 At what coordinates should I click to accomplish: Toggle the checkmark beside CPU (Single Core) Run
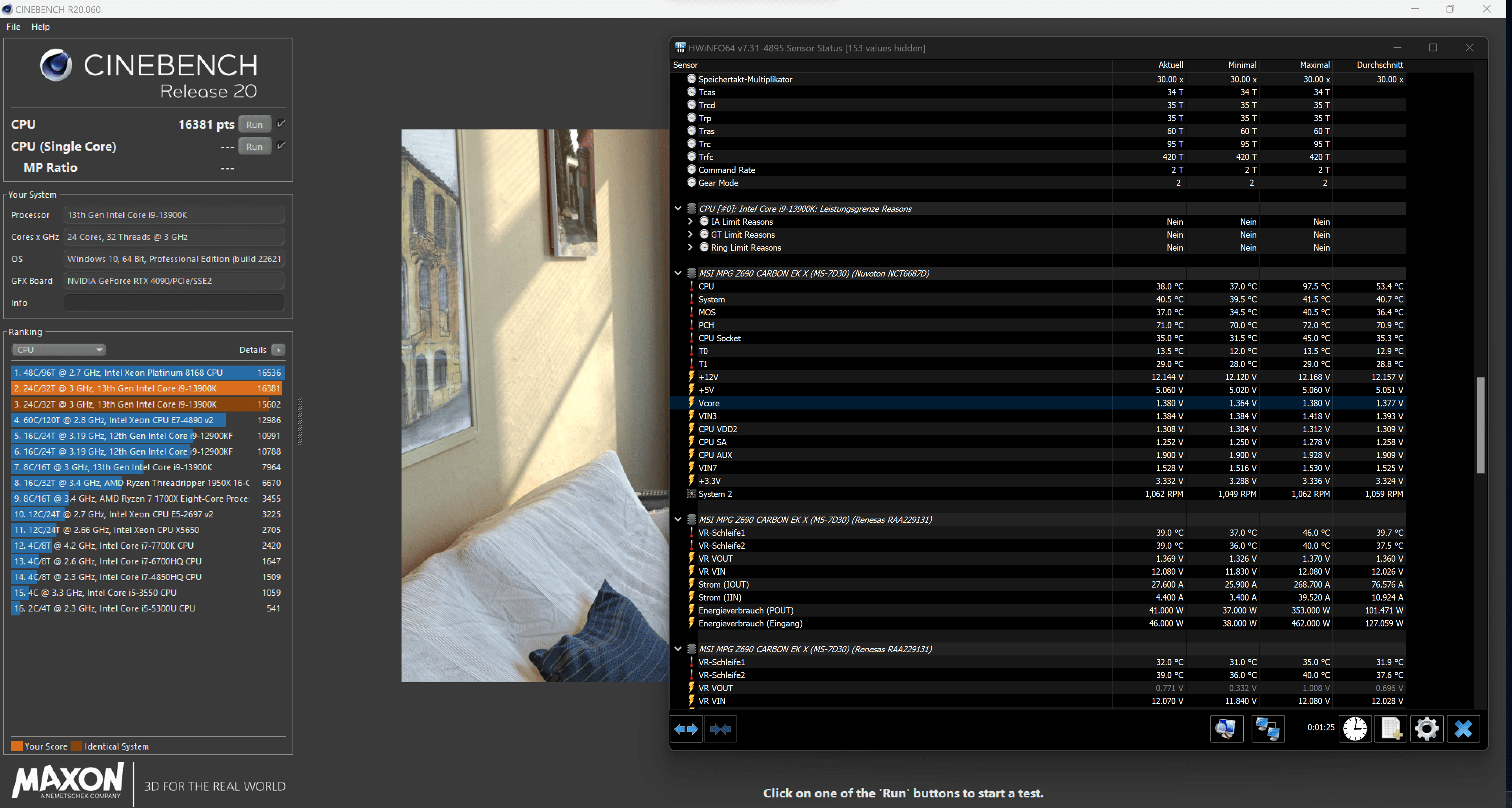pos(281,145)
